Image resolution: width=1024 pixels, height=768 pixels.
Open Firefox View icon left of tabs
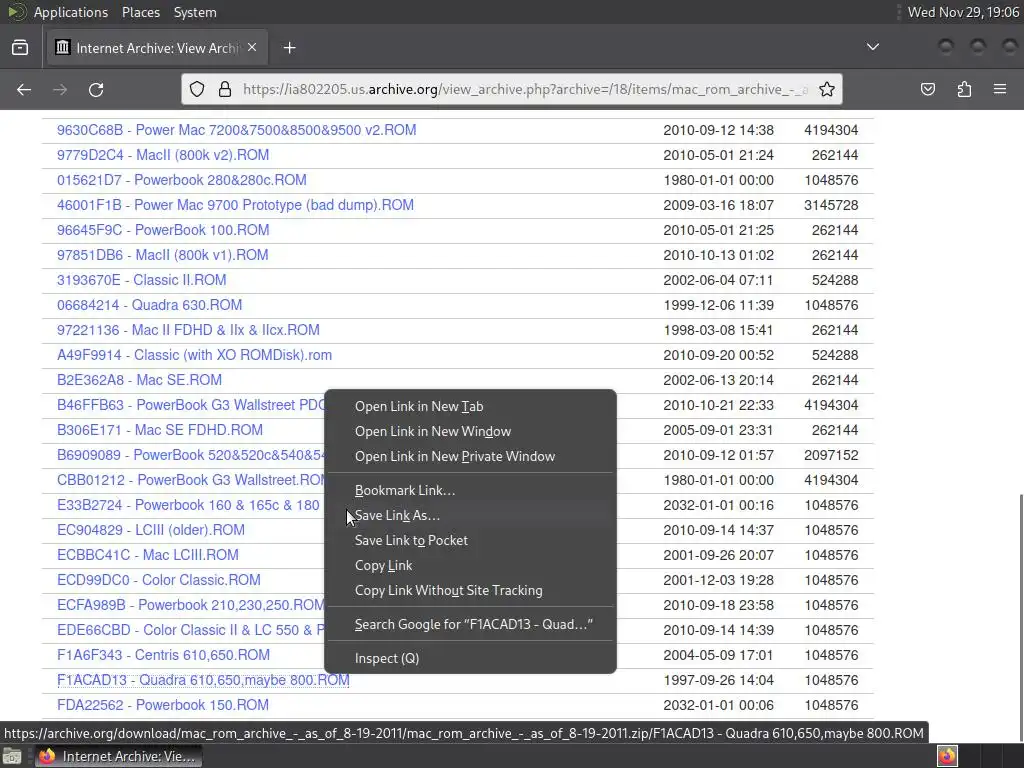coord(20,48)
